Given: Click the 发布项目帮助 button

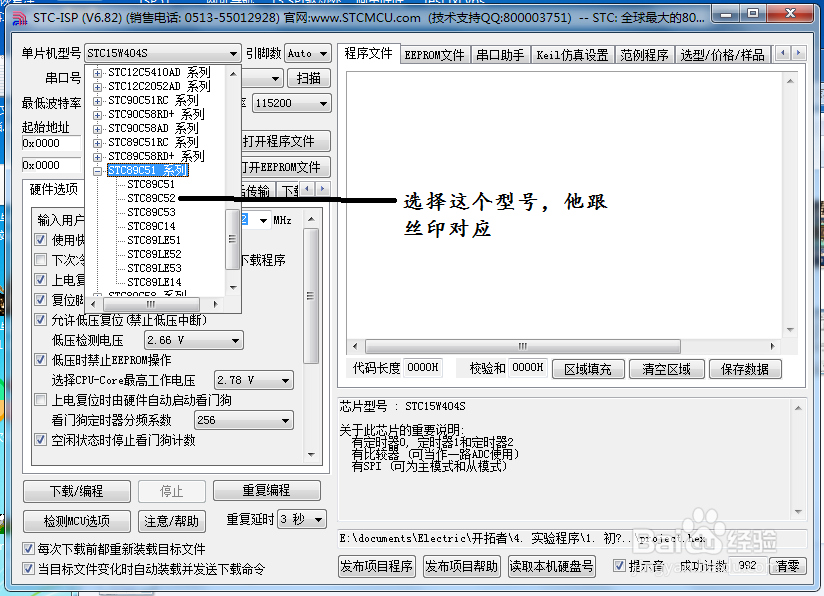Looking at the screenshot, I should [461, 567].
